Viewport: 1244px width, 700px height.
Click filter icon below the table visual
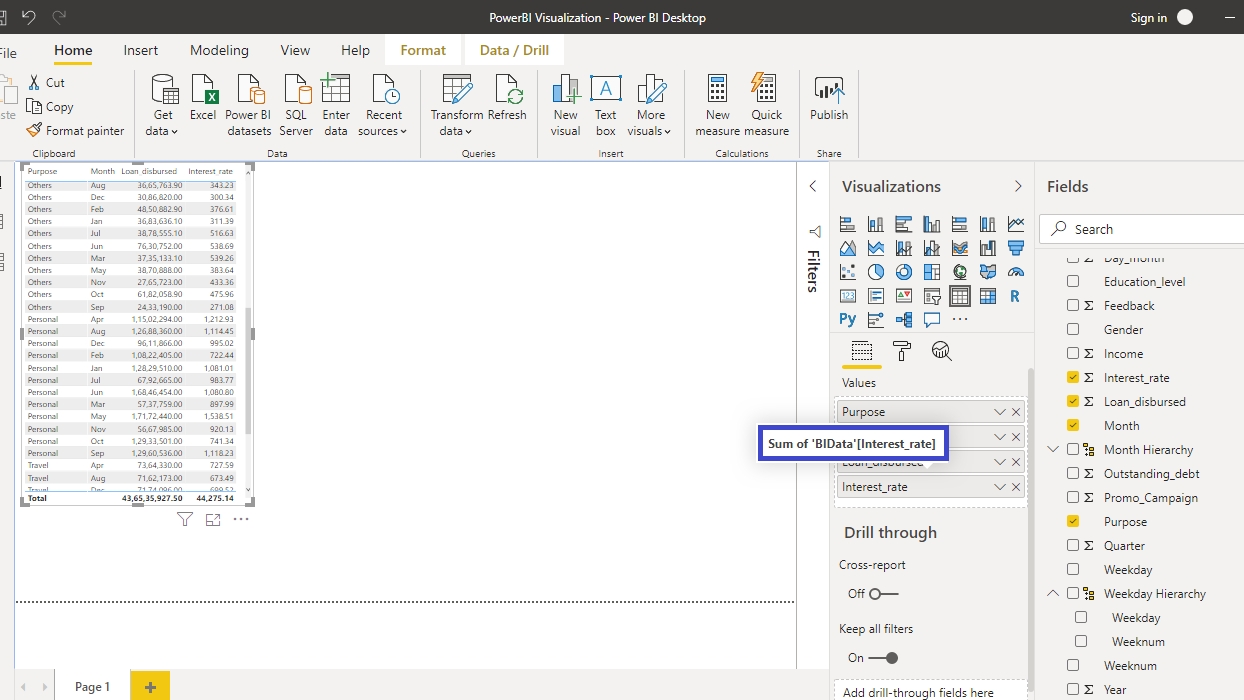click(185, 519)
